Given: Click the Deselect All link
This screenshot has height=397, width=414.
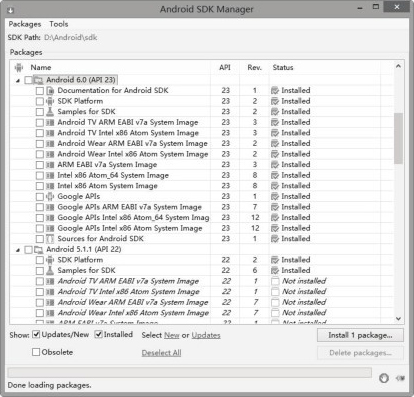Looking at the screenshot, I should 161,353.
